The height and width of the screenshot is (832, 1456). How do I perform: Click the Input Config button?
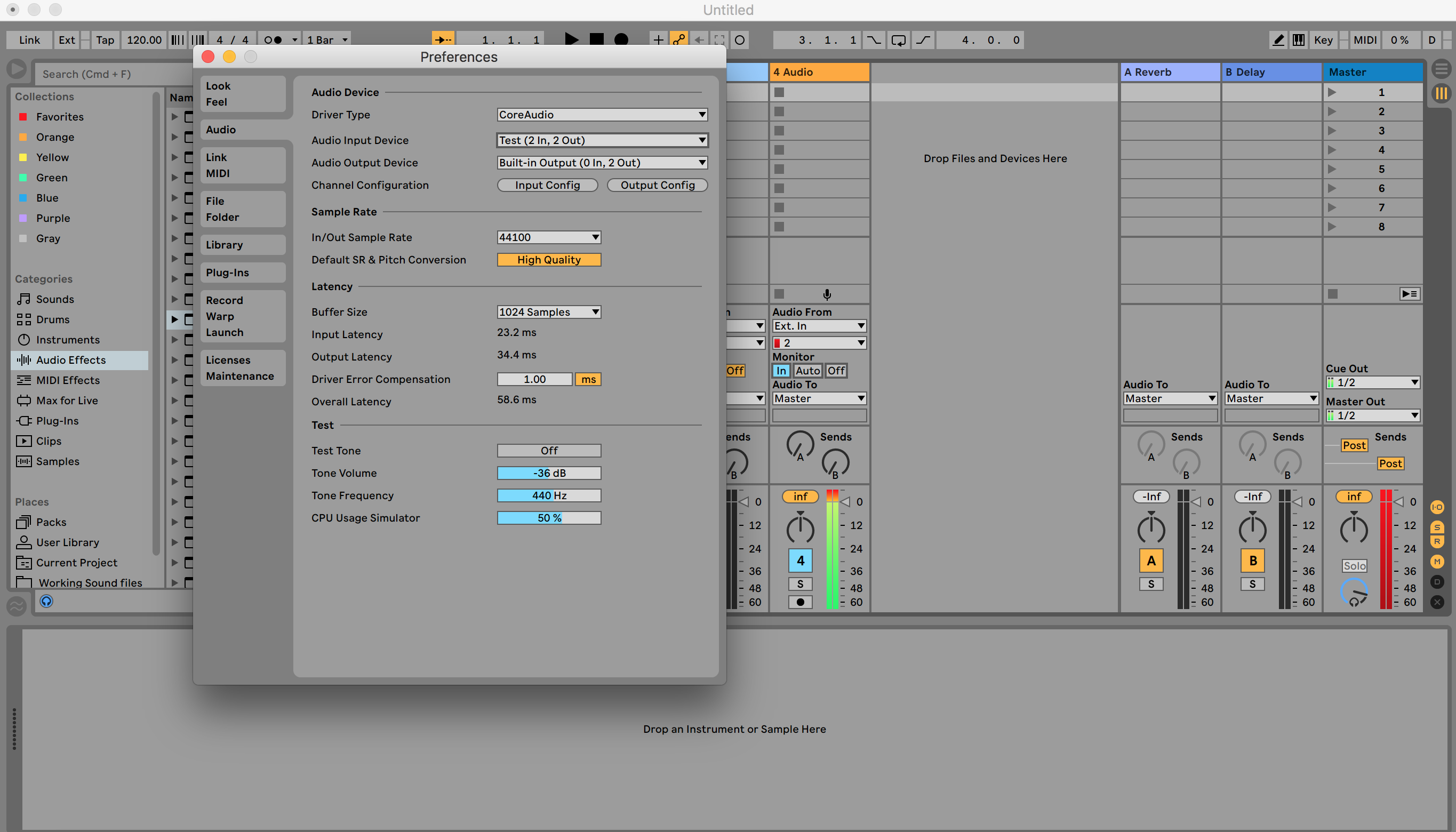coord(547,185)
